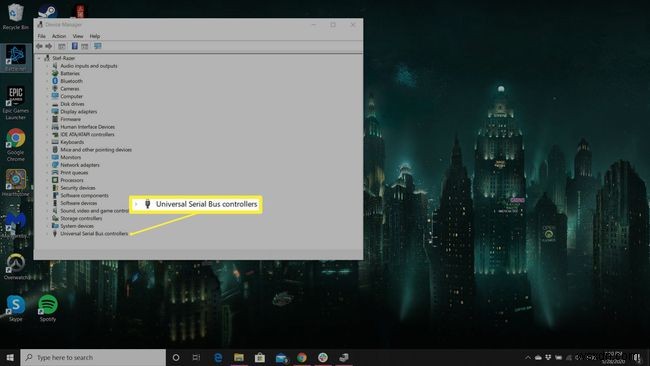Click the Dropbox tray icon
This screenshot has height=366, width=650.
548,357
